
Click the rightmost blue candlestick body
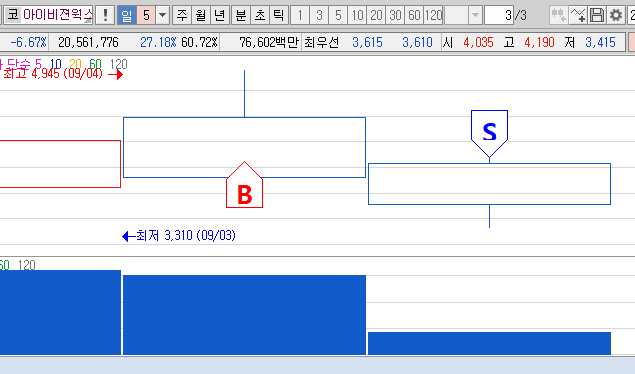pyautogui.click(x=490, y=184)
